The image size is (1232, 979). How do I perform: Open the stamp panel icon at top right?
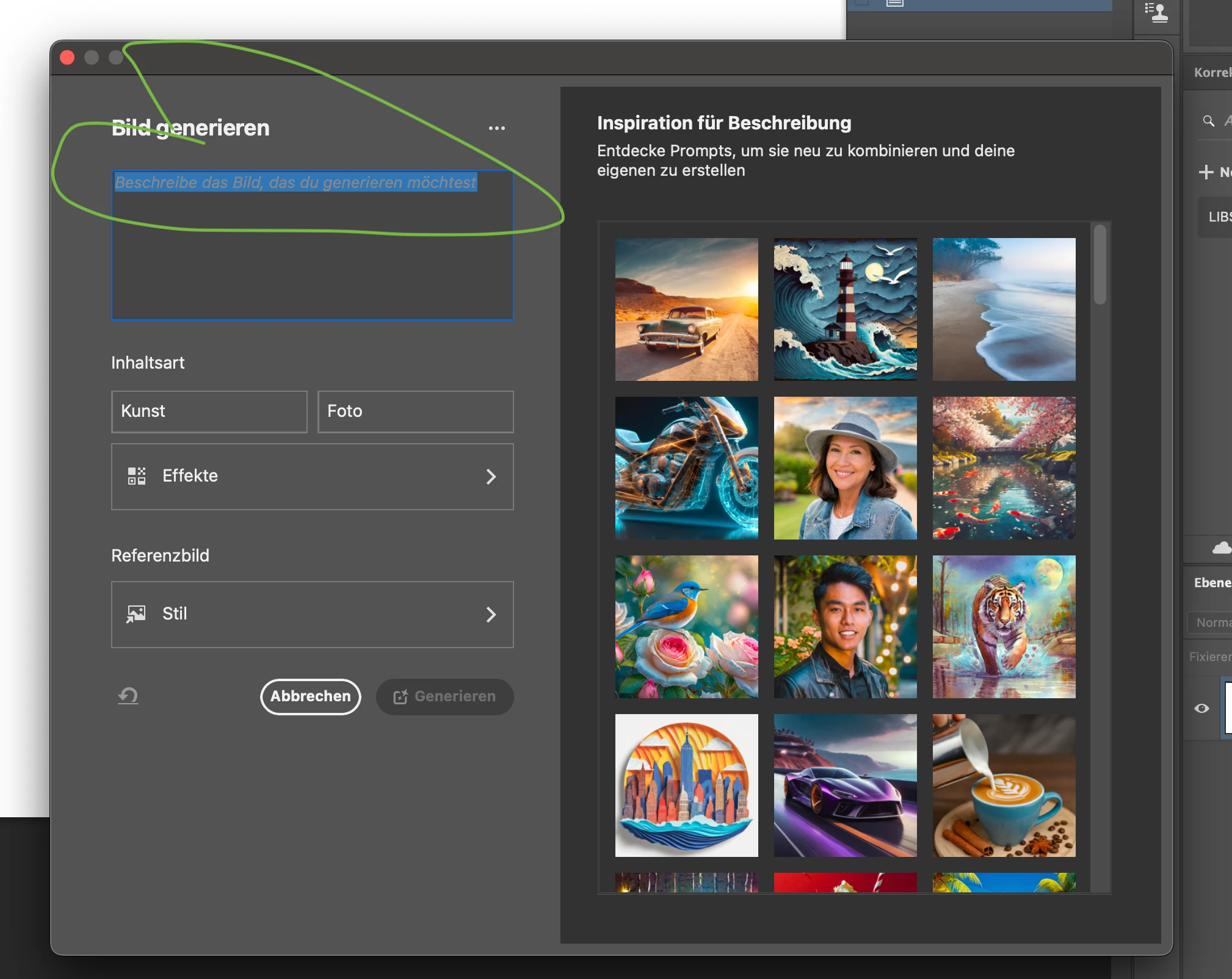(1156, 12)
